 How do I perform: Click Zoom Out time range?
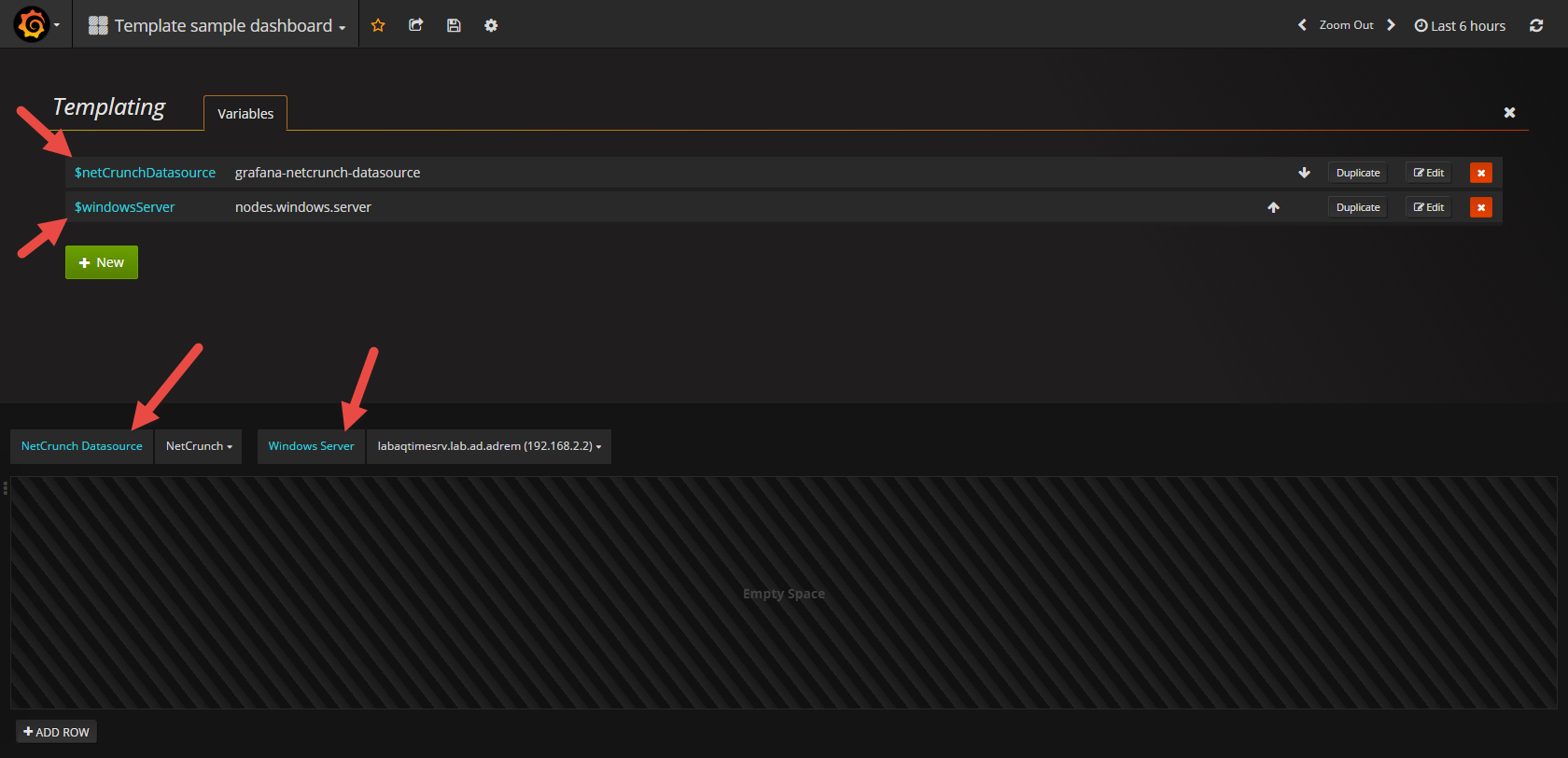pos(1346,25)
